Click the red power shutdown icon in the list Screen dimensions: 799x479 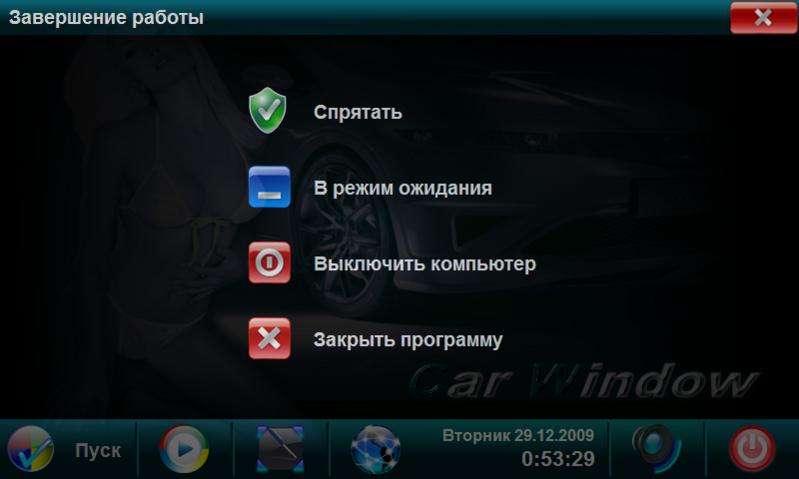point(269,262)
